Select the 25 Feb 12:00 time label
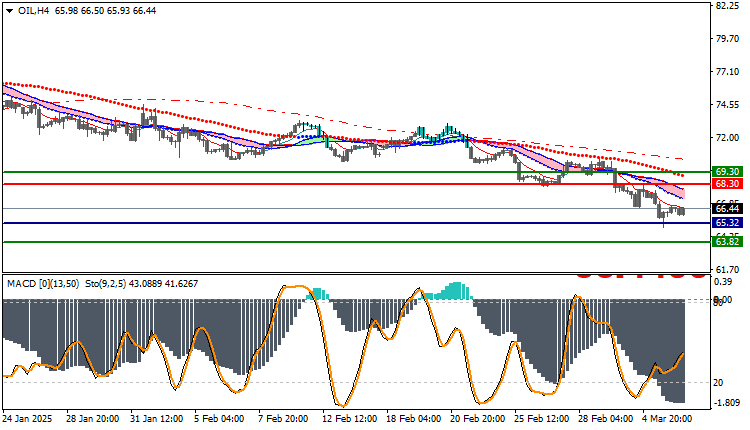 coord(542,419)
